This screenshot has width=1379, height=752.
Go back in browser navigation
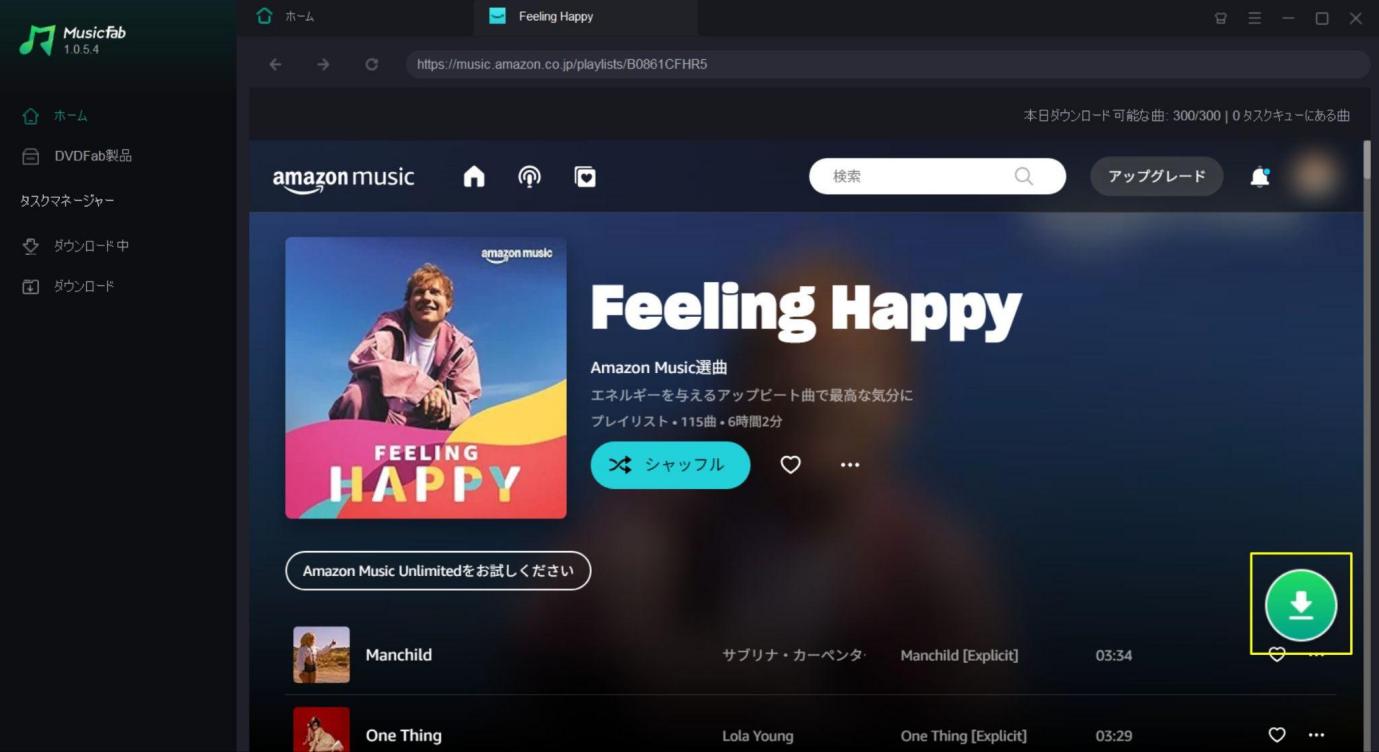coord(275,64)
